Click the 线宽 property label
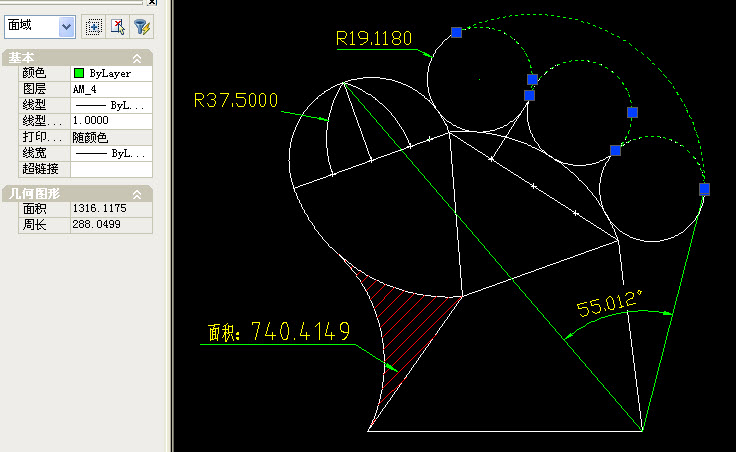This screenshot has width=736, height=452. click(34, 153)
